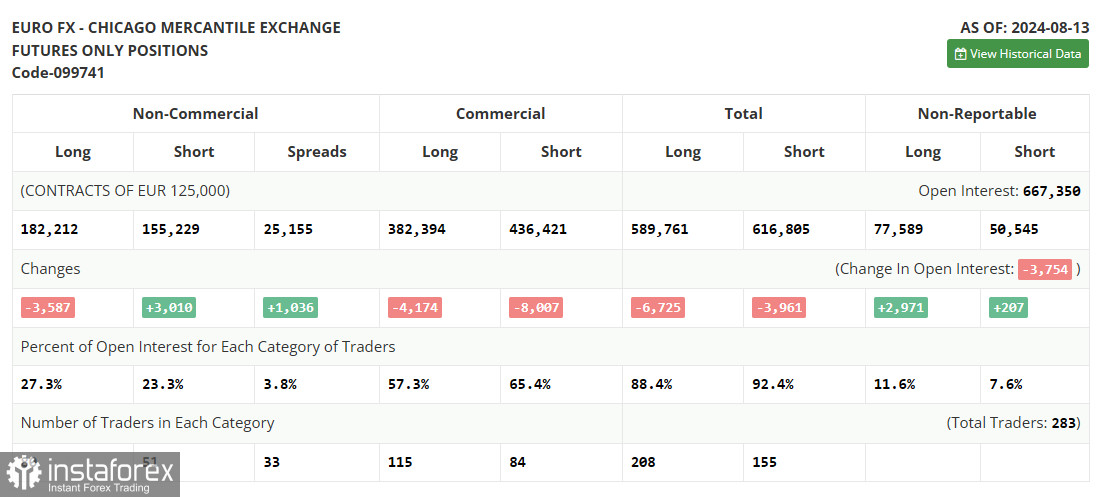
Task: Select the Non-Reportable column group header
Action: click(x=976, y=114)
